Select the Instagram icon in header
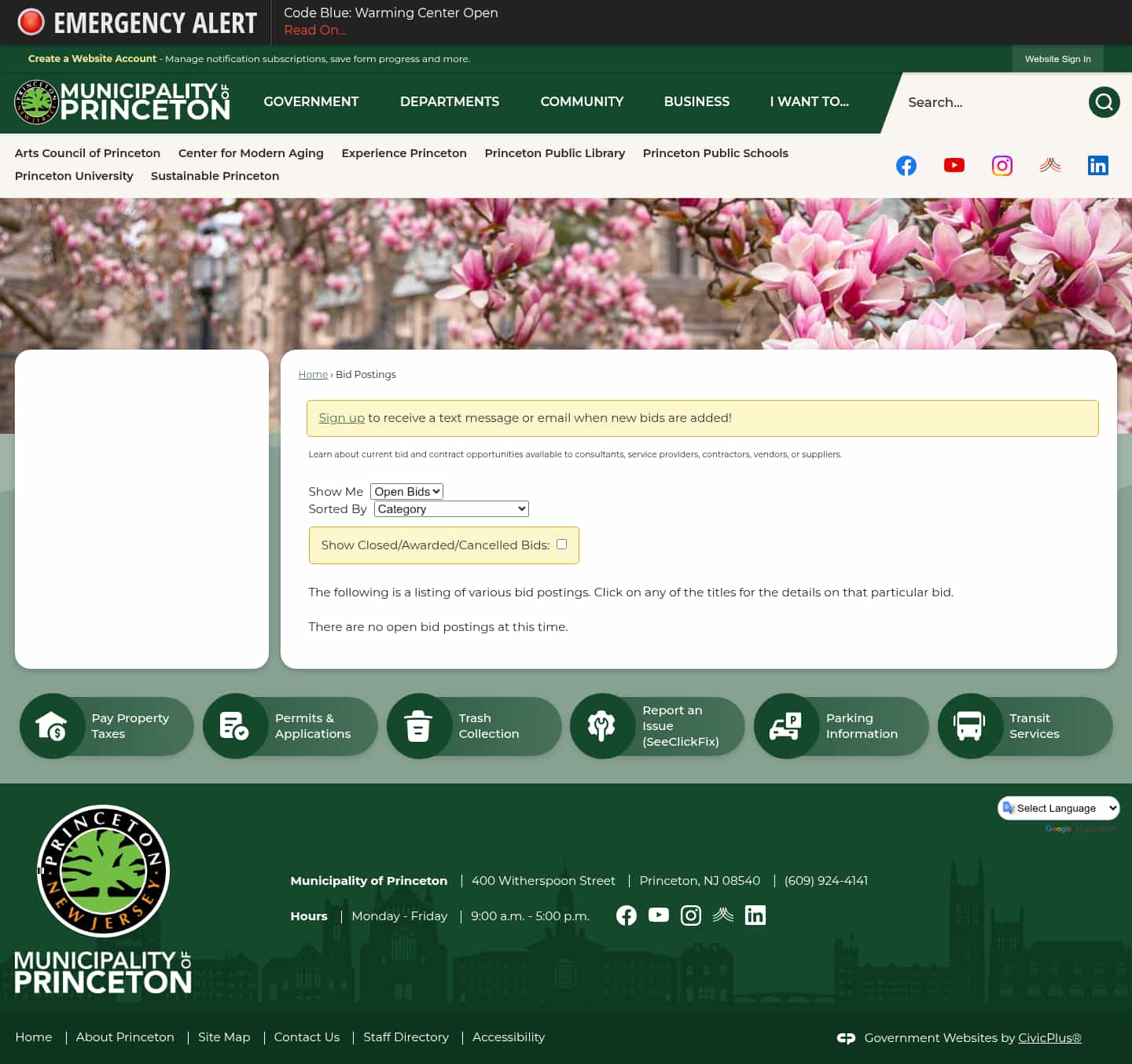This screenshot has height=1064, width=1132. (x=1002, y=165)
